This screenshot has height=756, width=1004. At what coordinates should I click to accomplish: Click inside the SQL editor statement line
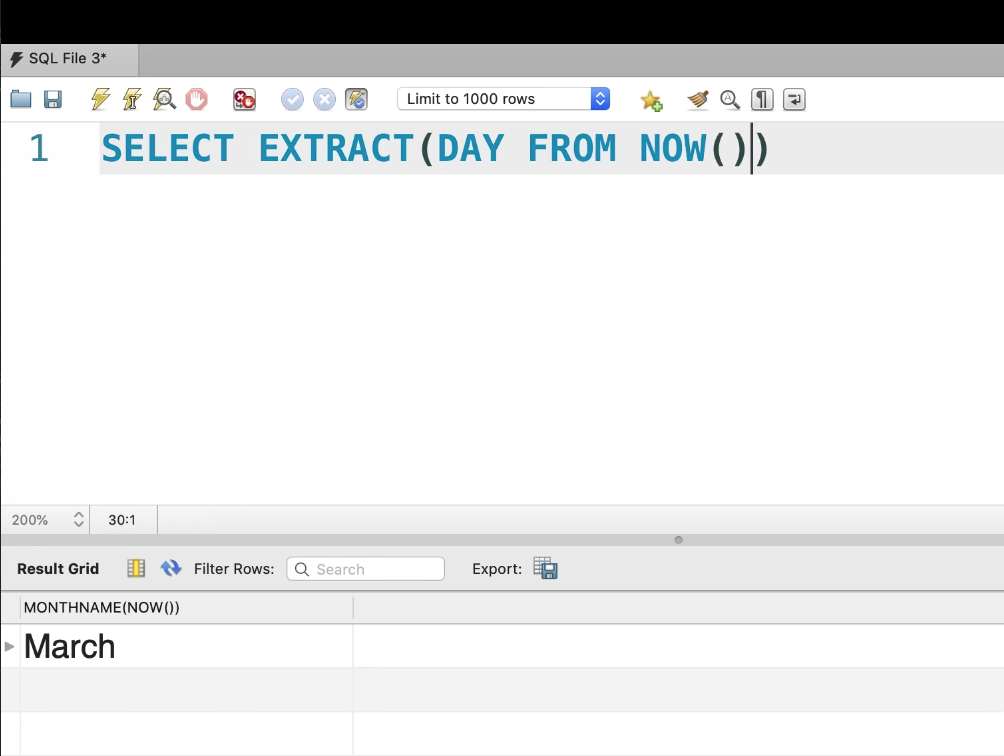(x=551, y=149)
